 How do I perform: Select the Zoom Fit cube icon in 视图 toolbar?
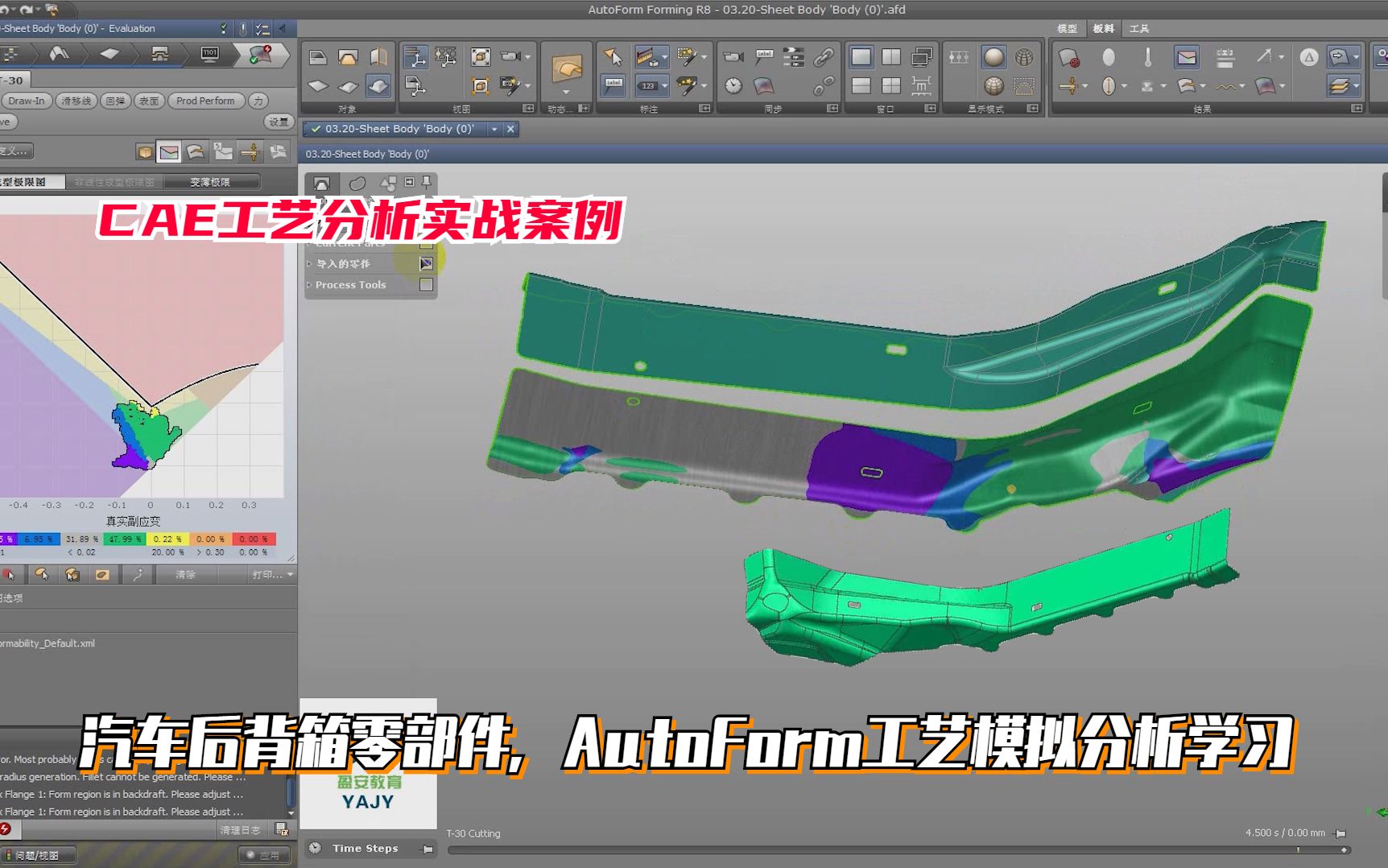[x=481, y=57]
